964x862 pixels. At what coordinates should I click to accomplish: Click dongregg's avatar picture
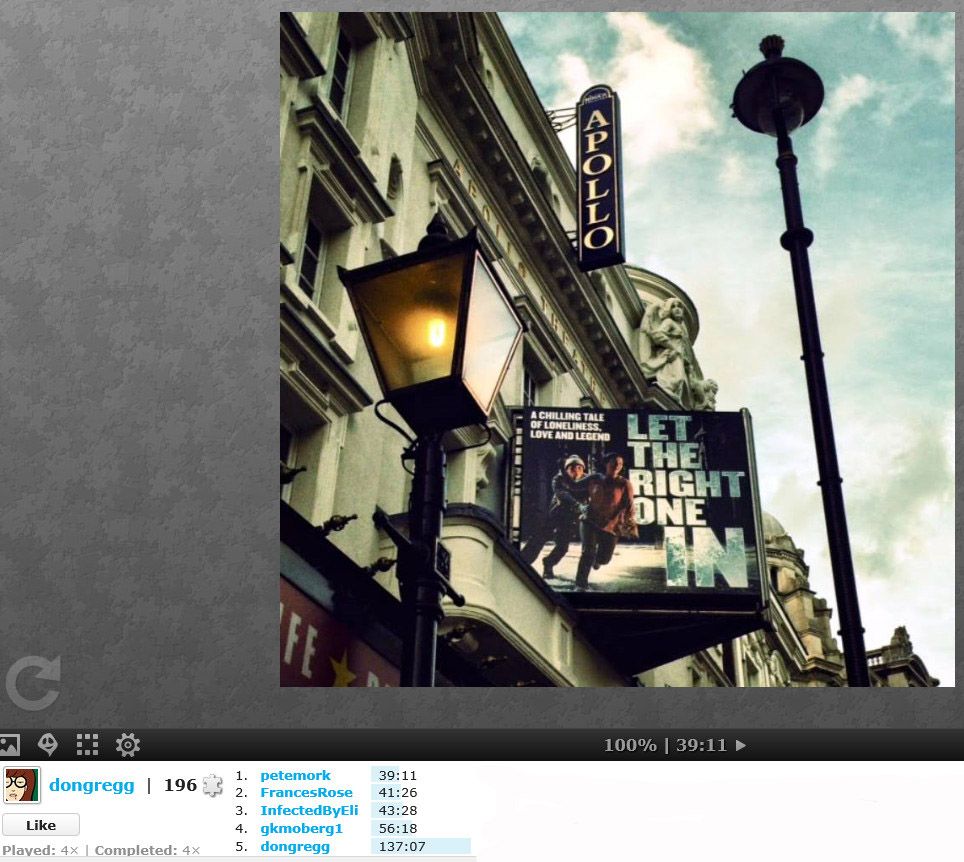click(22, 786)
